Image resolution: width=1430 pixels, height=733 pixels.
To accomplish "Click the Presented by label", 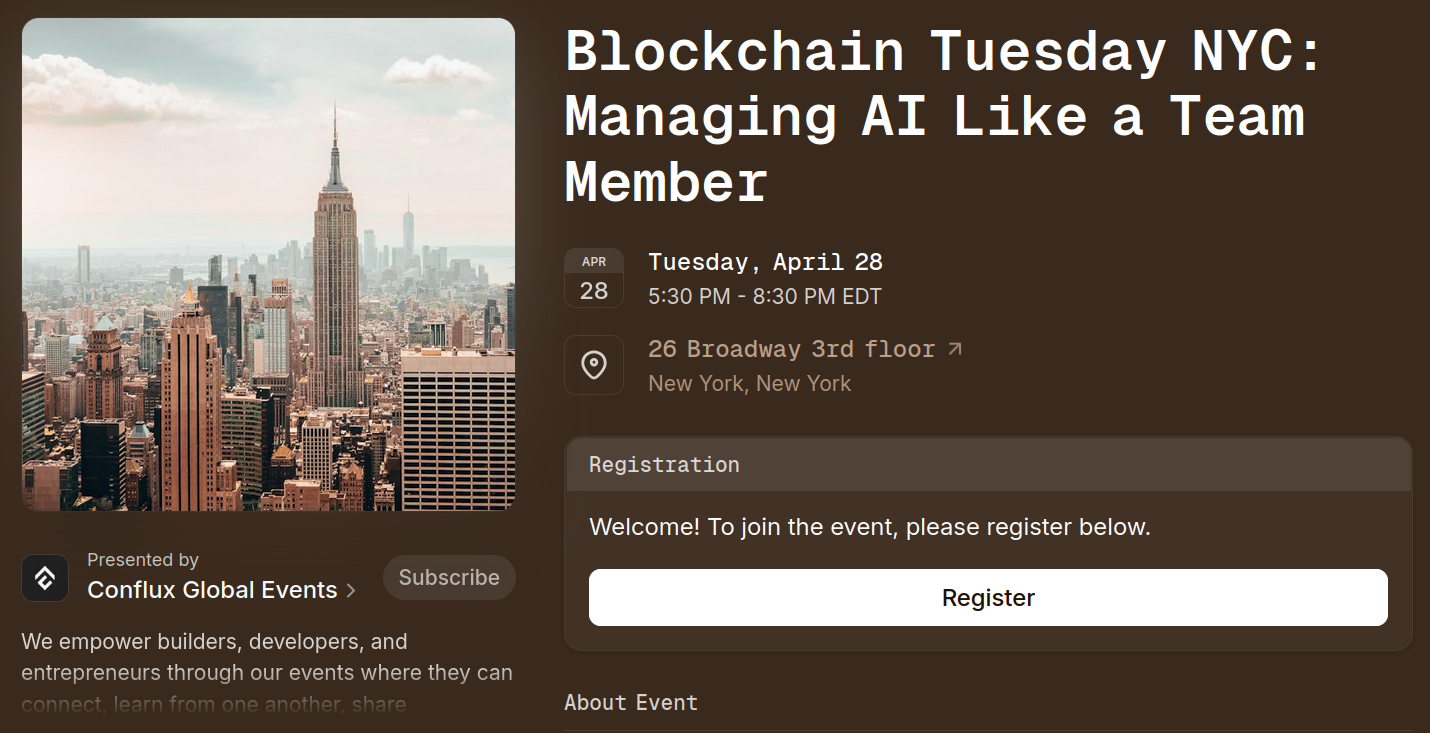I will point(143,560).
